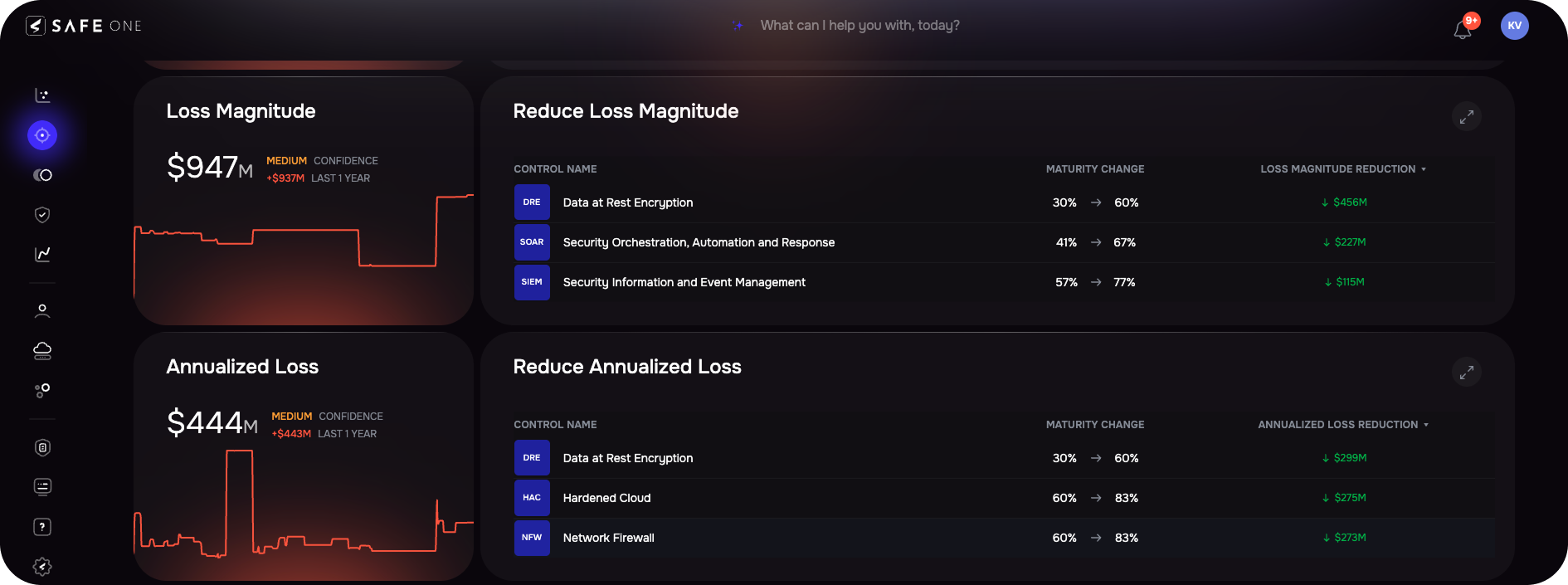Click Control Name header in Reduce Loss Magnitude
This screenshot has height=585, width=1568.
pos(555,169)
